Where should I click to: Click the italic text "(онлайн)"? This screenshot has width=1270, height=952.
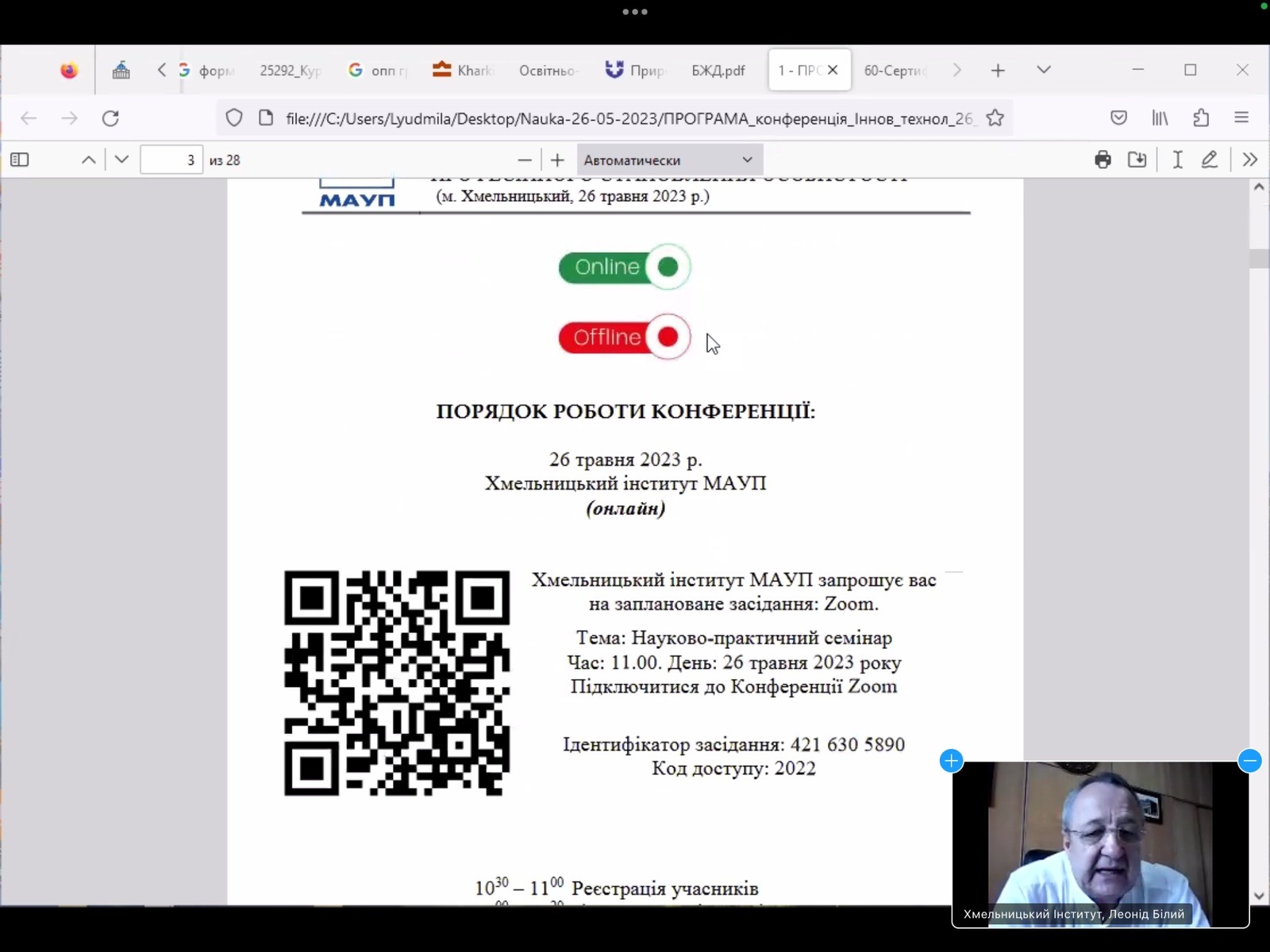point(625,509)
